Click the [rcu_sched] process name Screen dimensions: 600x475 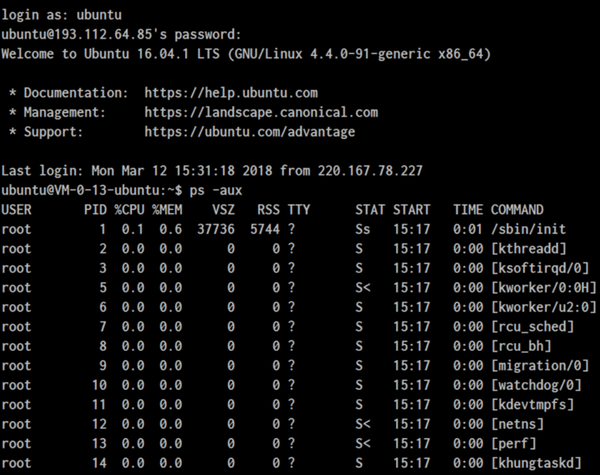(532, 327)
